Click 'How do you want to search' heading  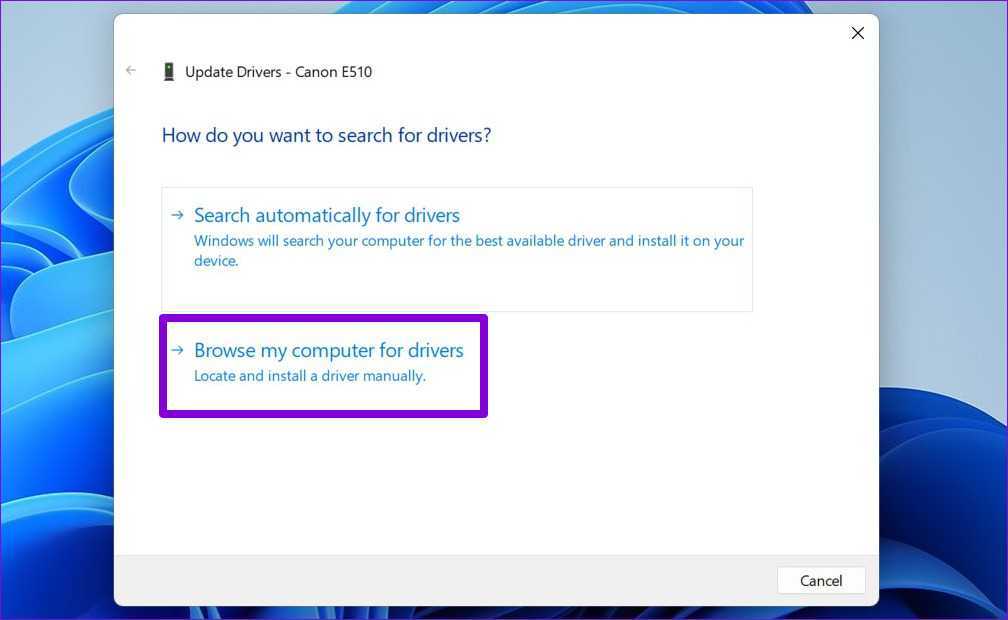(326, 135)
